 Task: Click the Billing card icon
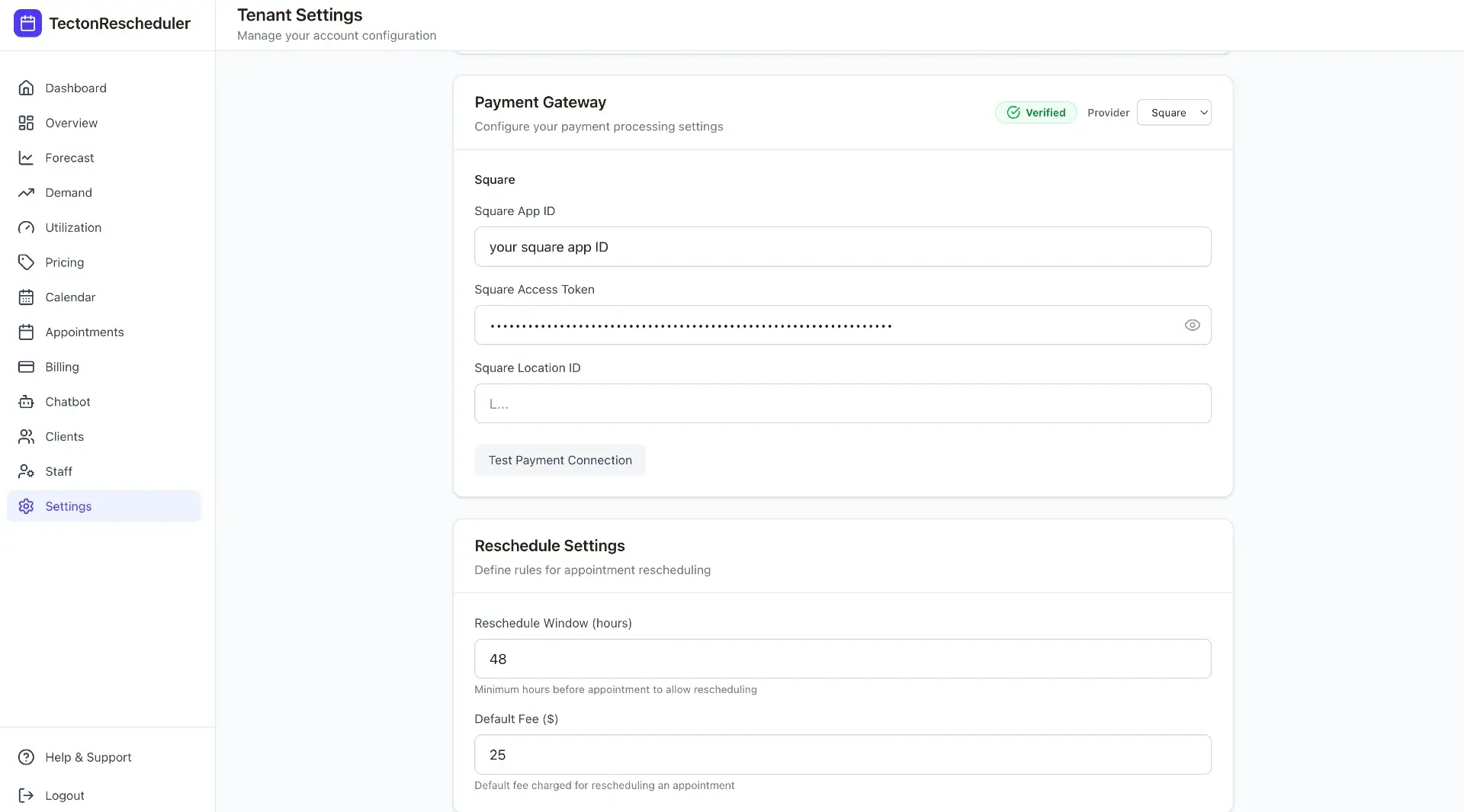coord(26,367)
